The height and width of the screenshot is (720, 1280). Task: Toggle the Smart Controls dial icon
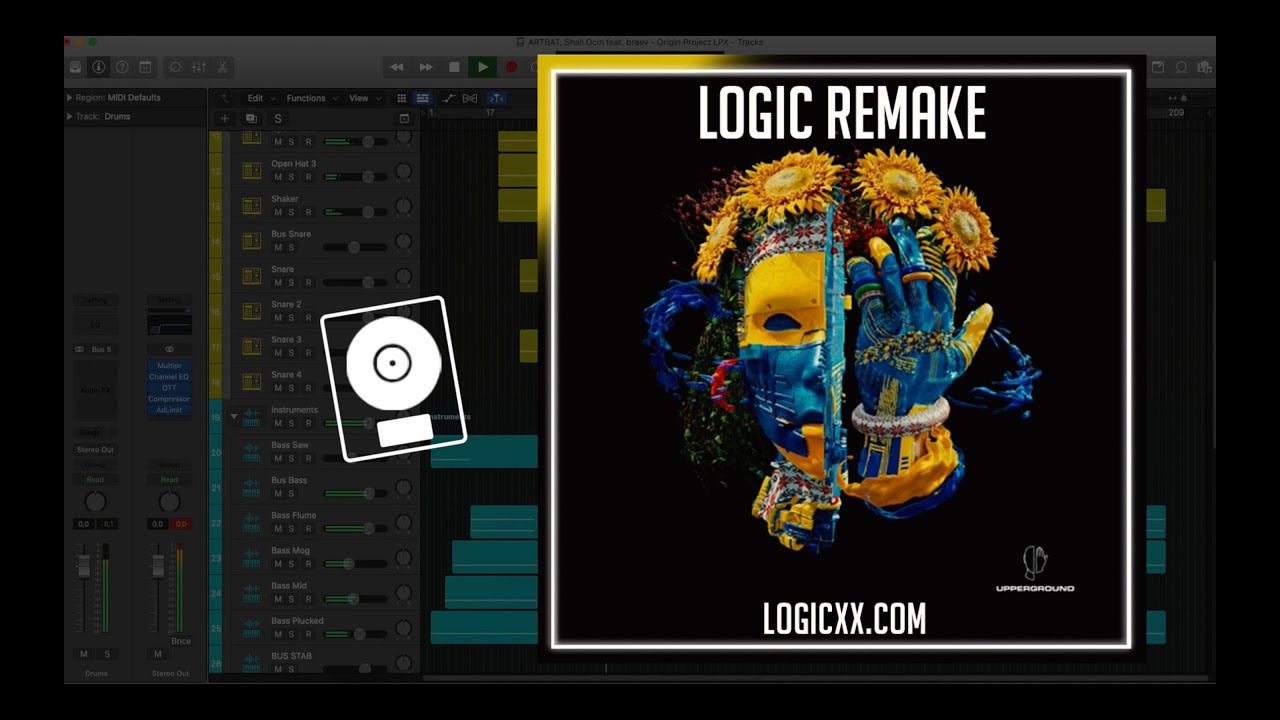175,67
